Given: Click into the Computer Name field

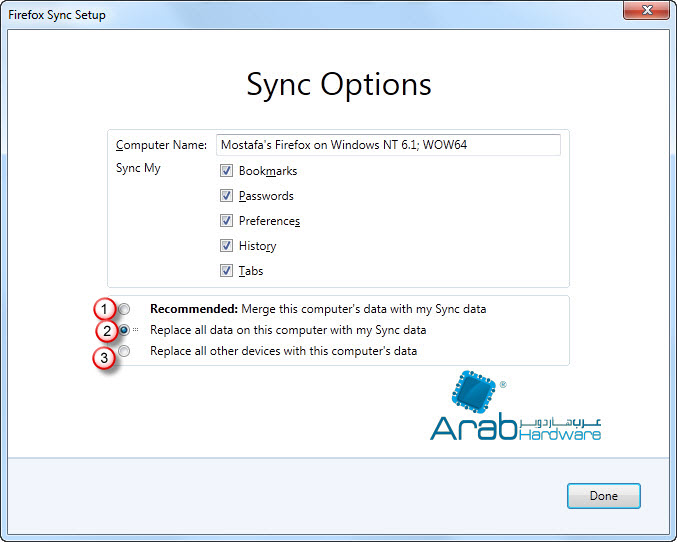Looking at the screenshot, I should tap(388, 145).
